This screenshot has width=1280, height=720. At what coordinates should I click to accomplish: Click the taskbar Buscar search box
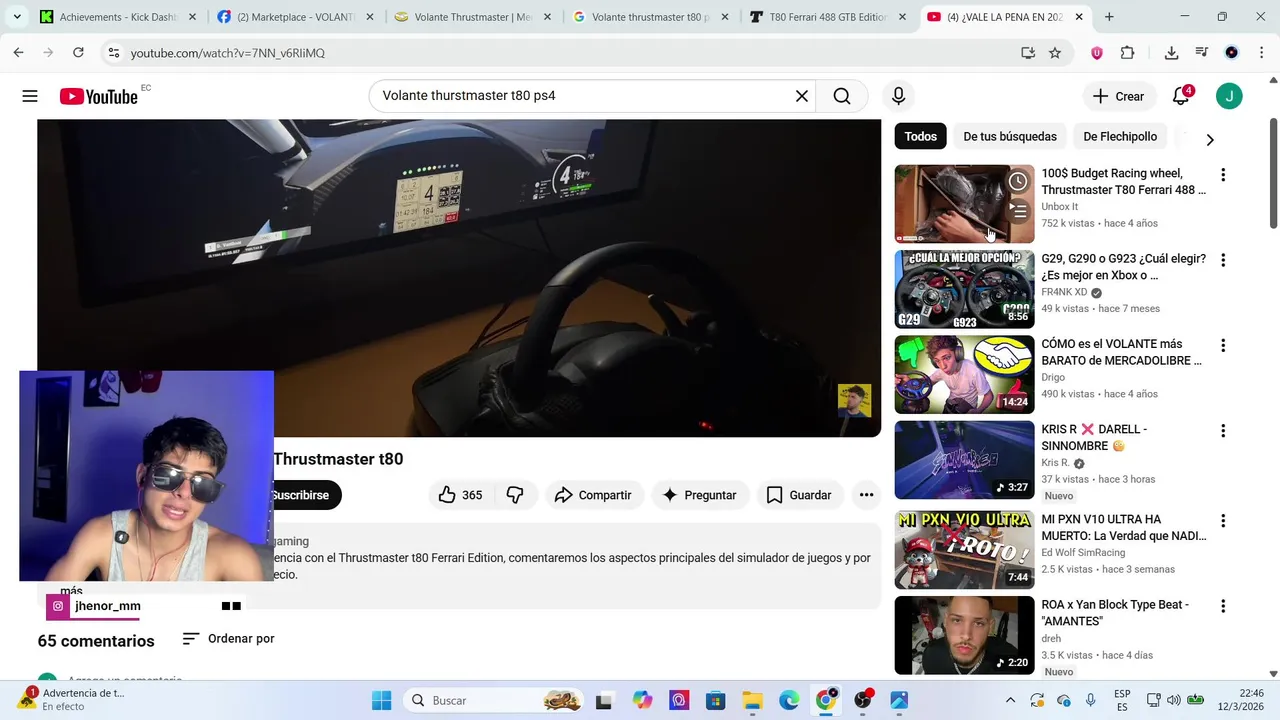495,700
